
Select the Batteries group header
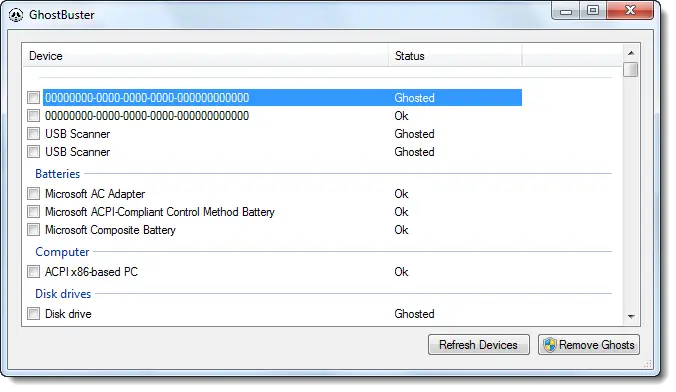point(58,174)
